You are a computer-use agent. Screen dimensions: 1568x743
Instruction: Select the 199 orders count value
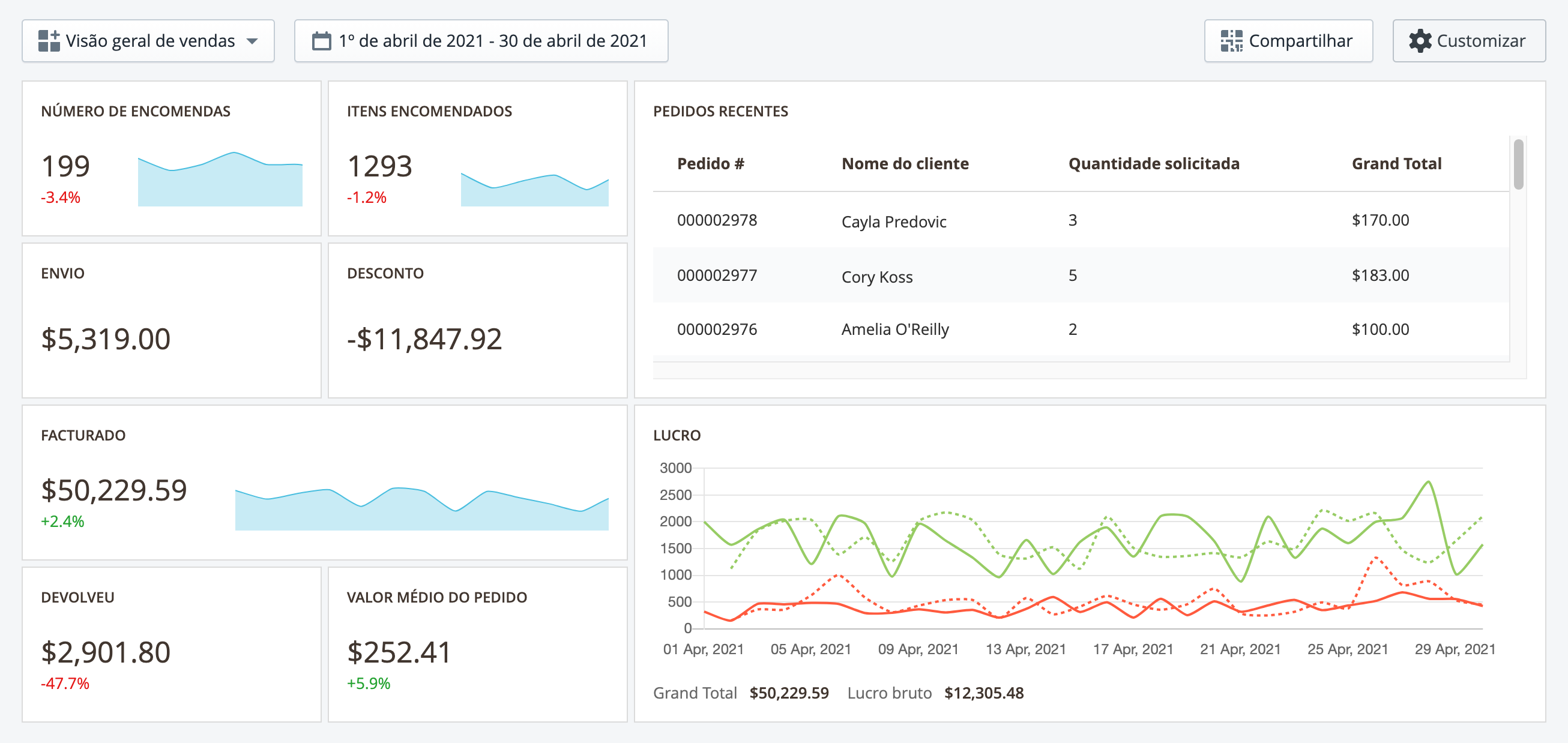point(66,166)
